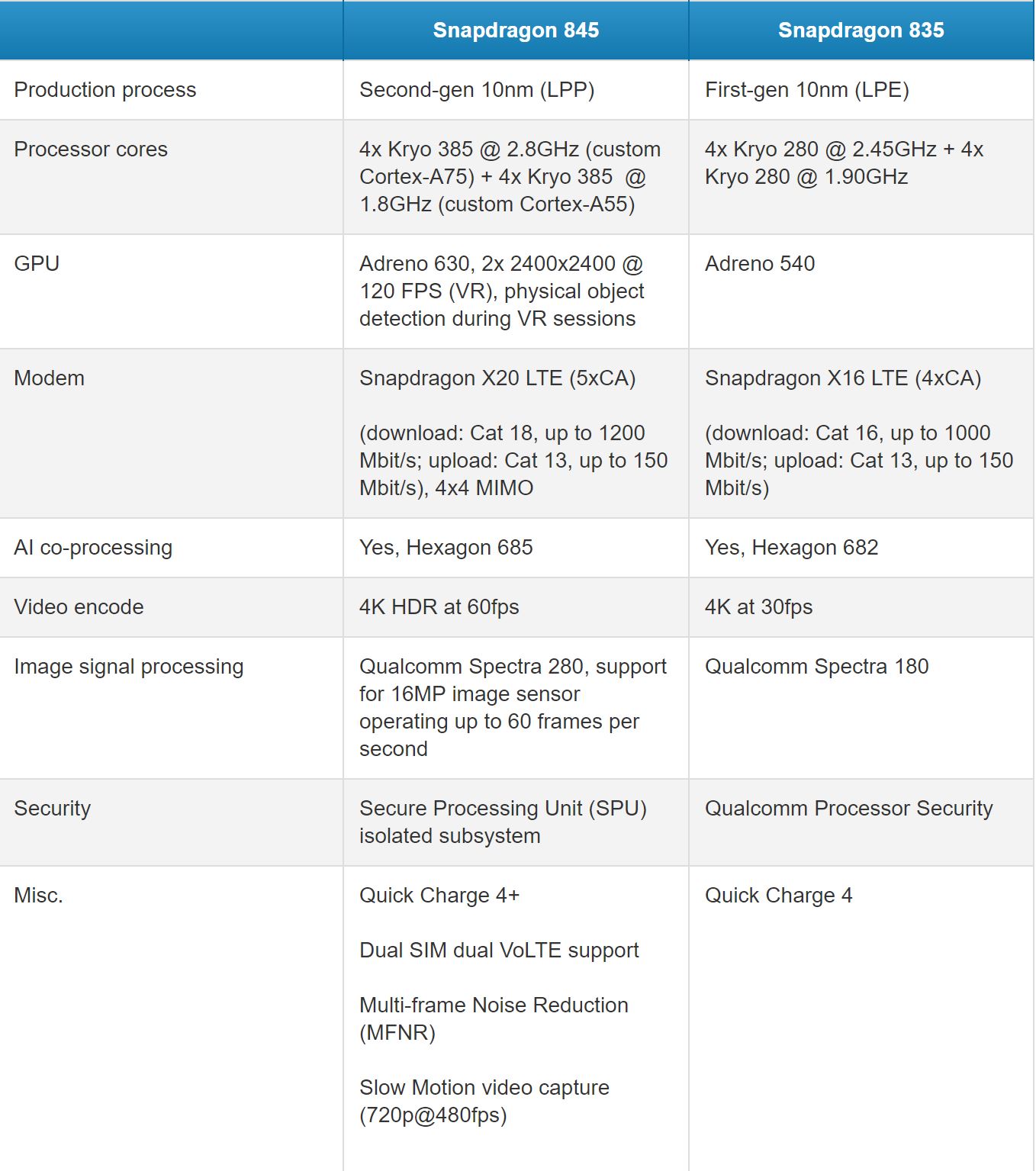
Task: Click the 4K HDR at 60fps cell
Action: (x=439, y=607)
